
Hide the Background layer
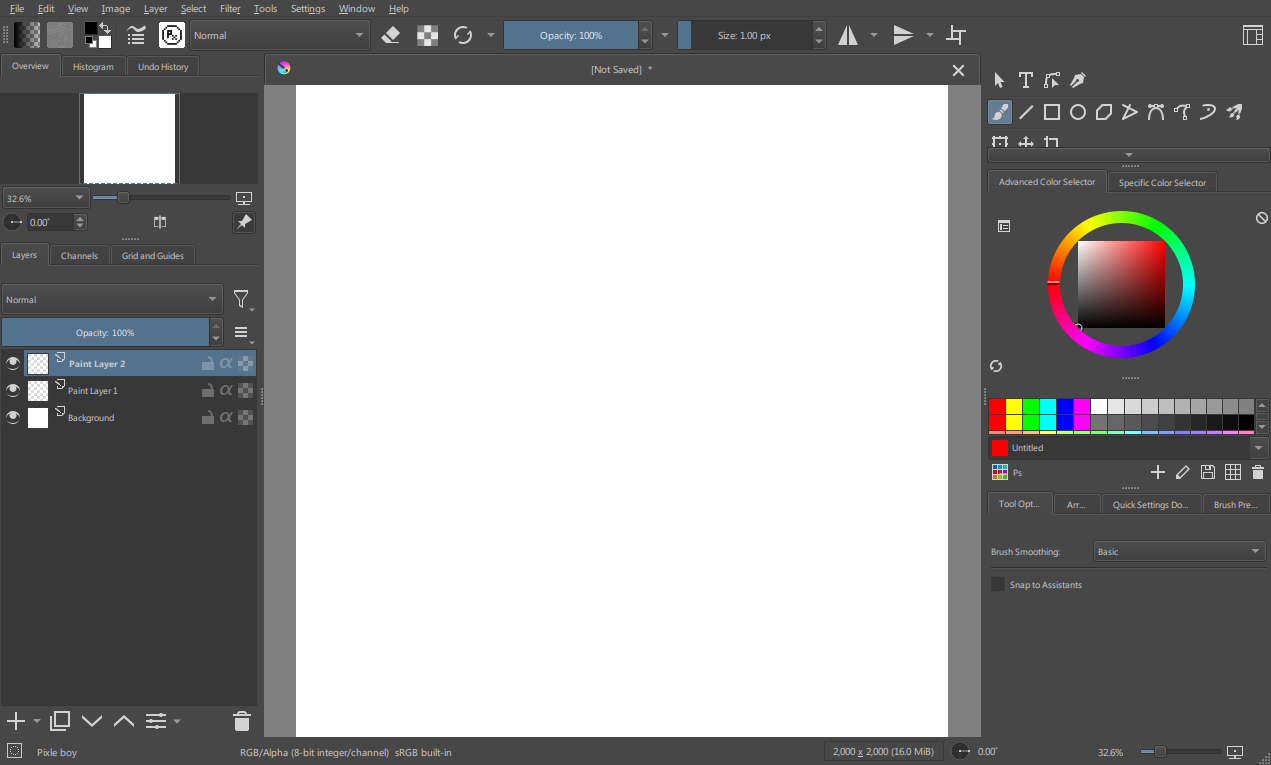(13, 418)
